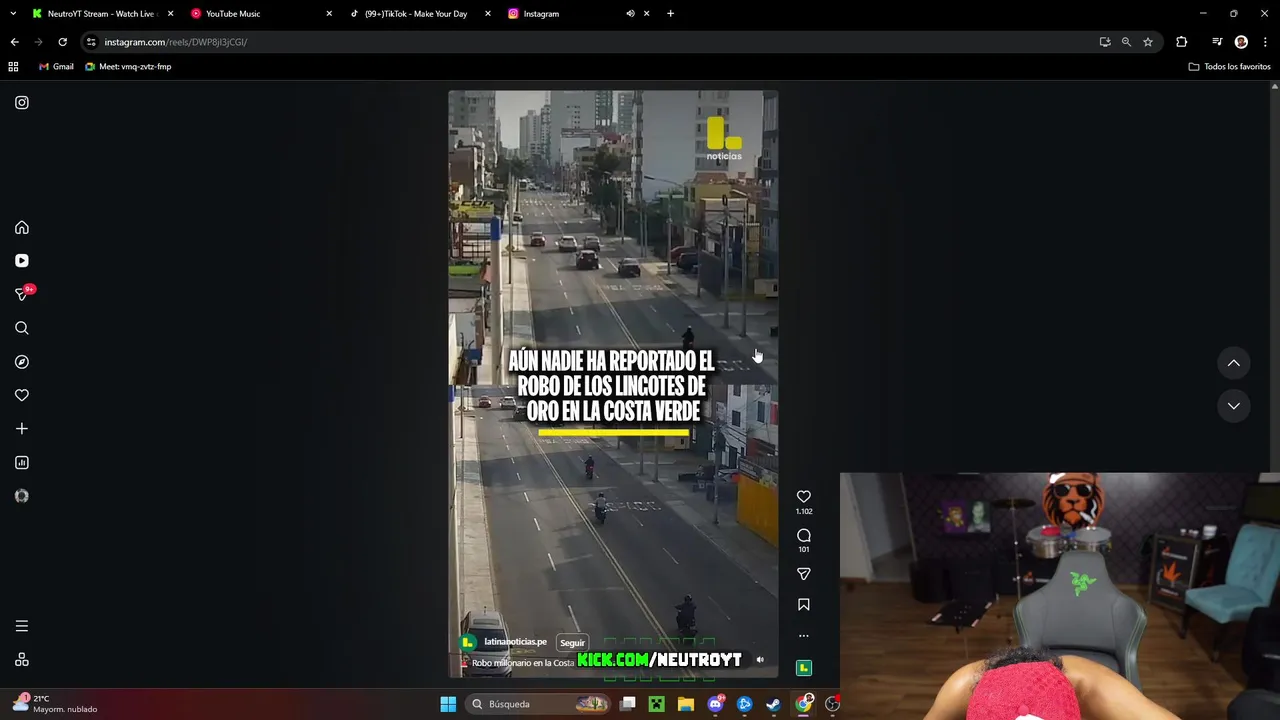Viewport: 1280px width, 720px height.
Task: Open Discord from taskbar
Action: click(715, 704)
